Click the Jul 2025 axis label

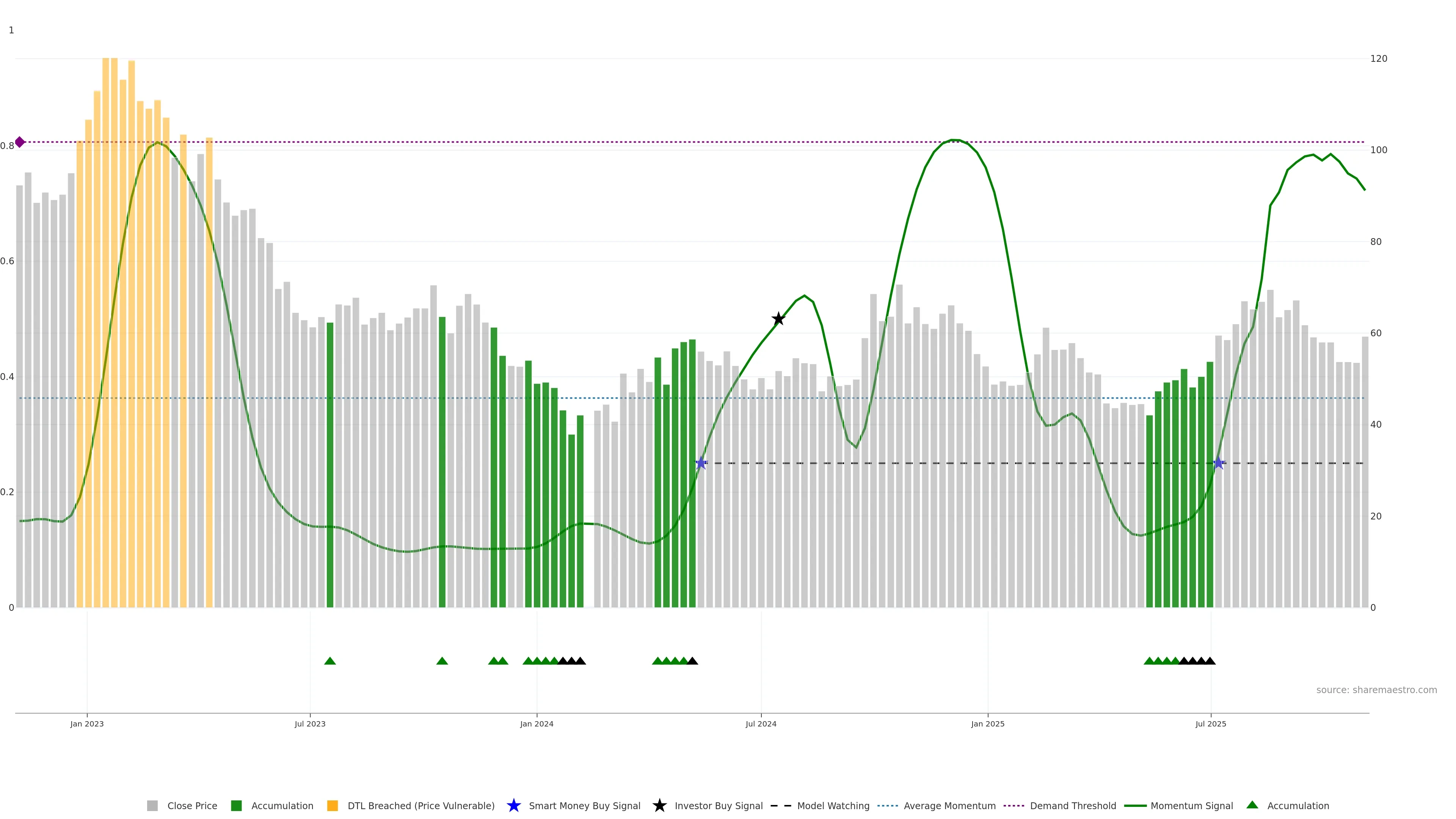point(1211,723)
